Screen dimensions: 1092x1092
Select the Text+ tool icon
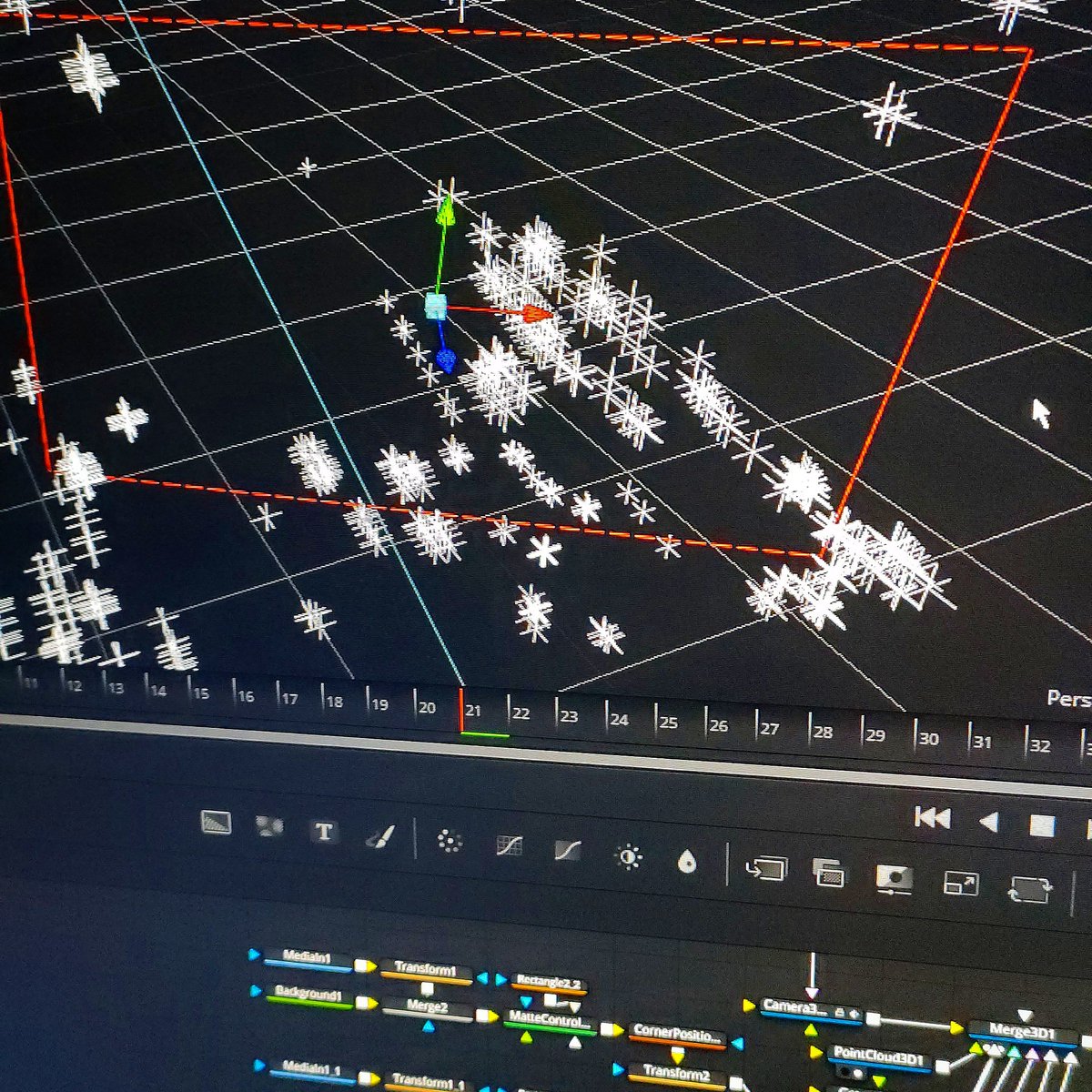coord(323,832)
